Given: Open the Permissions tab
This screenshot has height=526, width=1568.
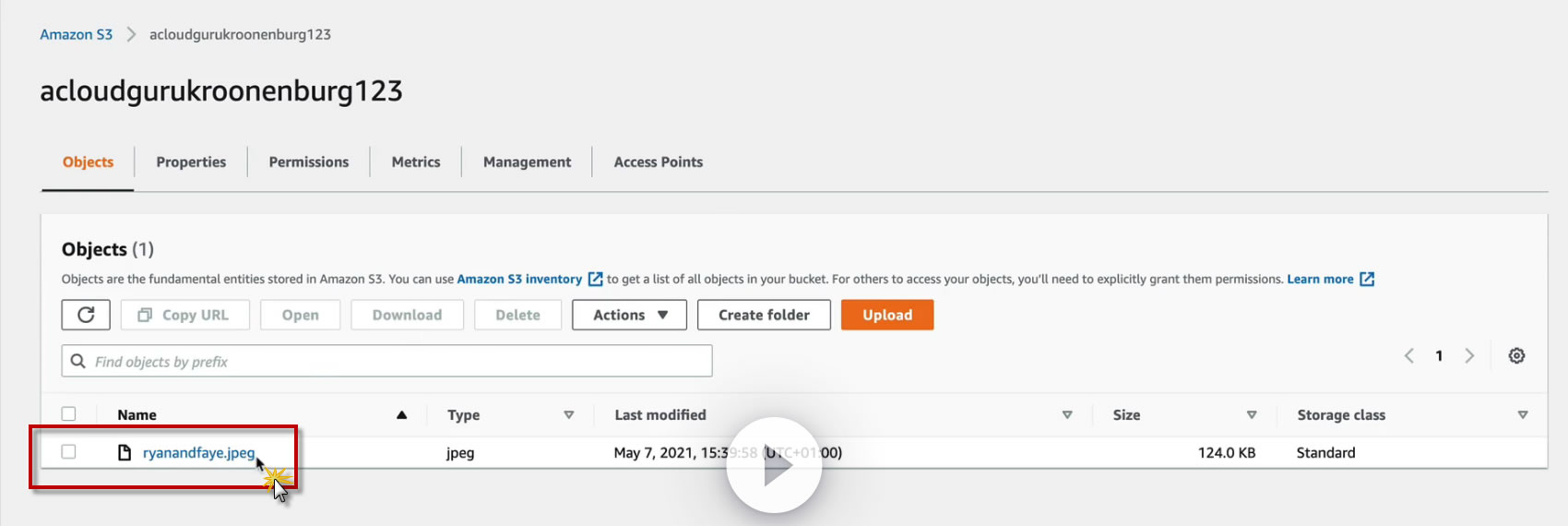Looking at the screenshot, I should (x=309, y=162).
